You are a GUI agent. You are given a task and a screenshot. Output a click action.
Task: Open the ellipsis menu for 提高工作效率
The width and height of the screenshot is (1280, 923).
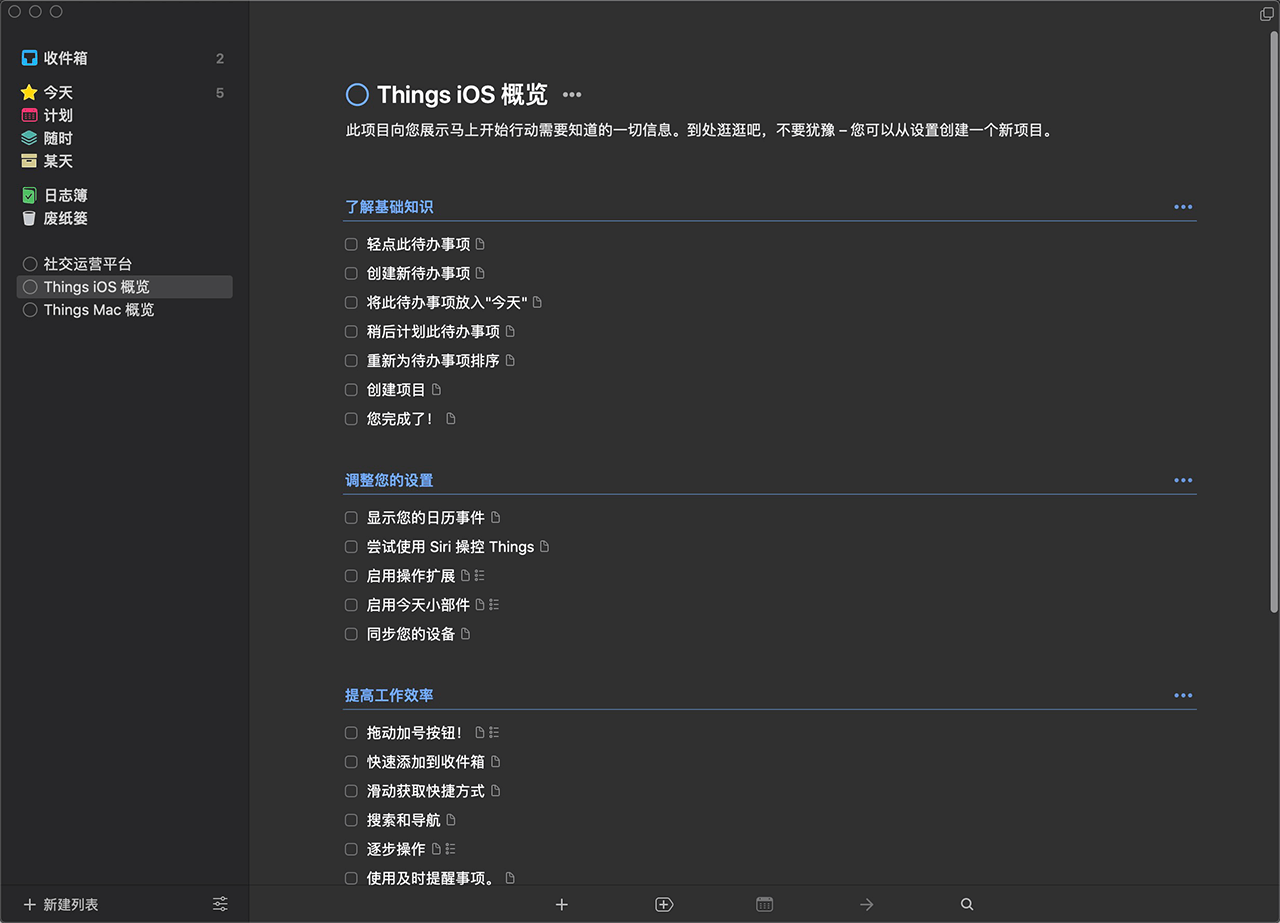(1183, 695)
